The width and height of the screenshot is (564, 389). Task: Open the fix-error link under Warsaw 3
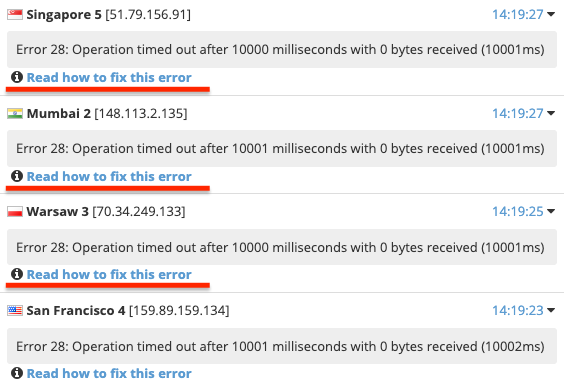point(109,275)
